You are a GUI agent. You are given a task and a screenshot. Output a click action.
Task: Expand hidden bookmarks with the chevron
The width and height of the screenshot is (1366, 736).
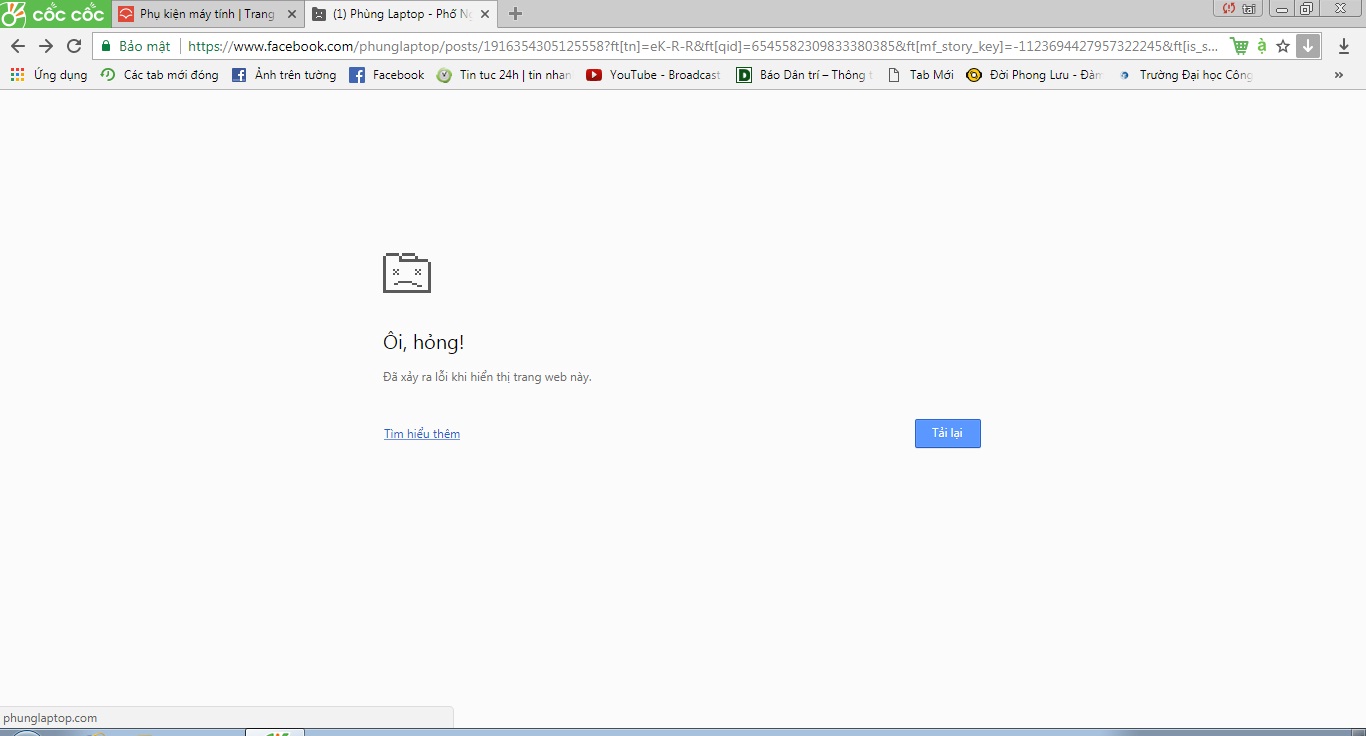coord(1339,75)
